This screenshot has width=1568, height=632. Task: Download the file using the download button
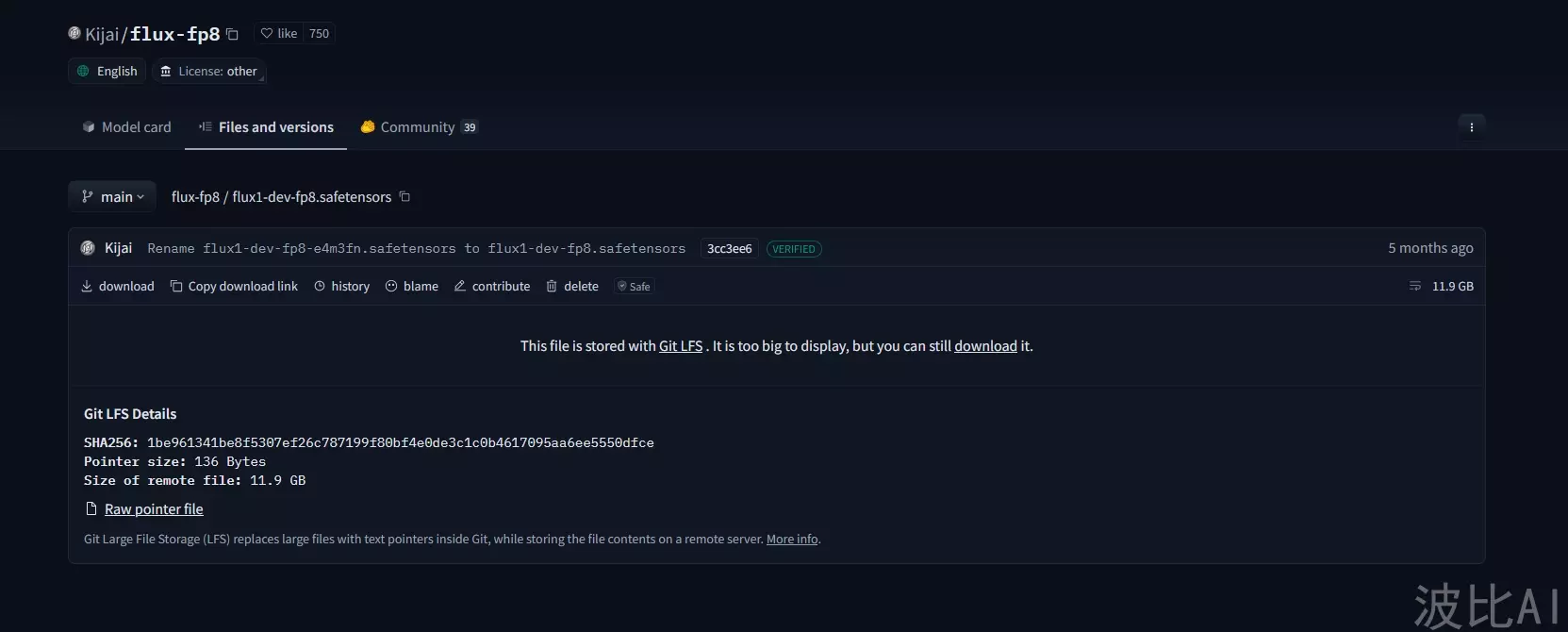click(117, 286)
